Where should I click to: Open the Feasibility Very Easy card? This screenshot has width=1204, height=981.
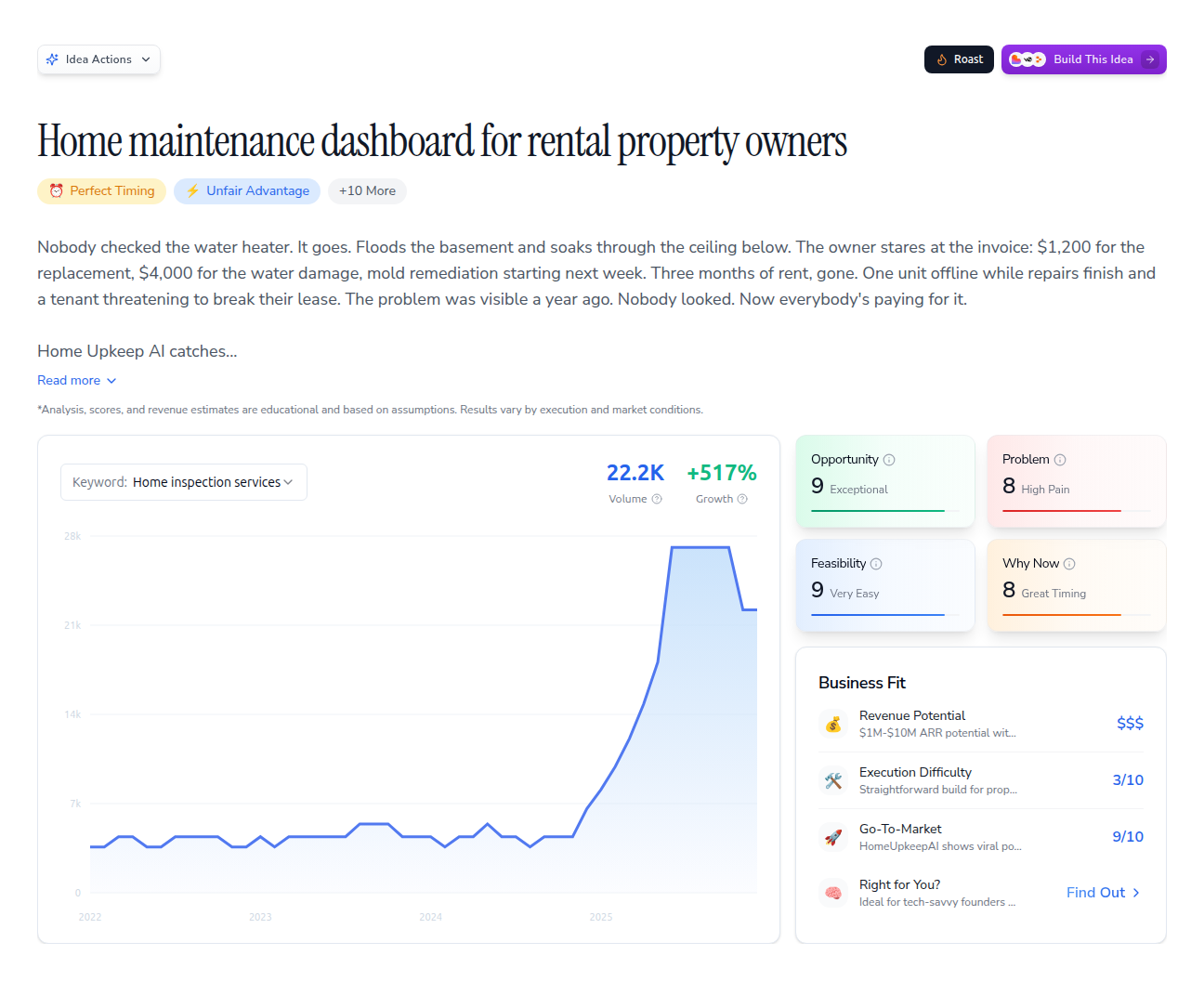click(885, 585)
